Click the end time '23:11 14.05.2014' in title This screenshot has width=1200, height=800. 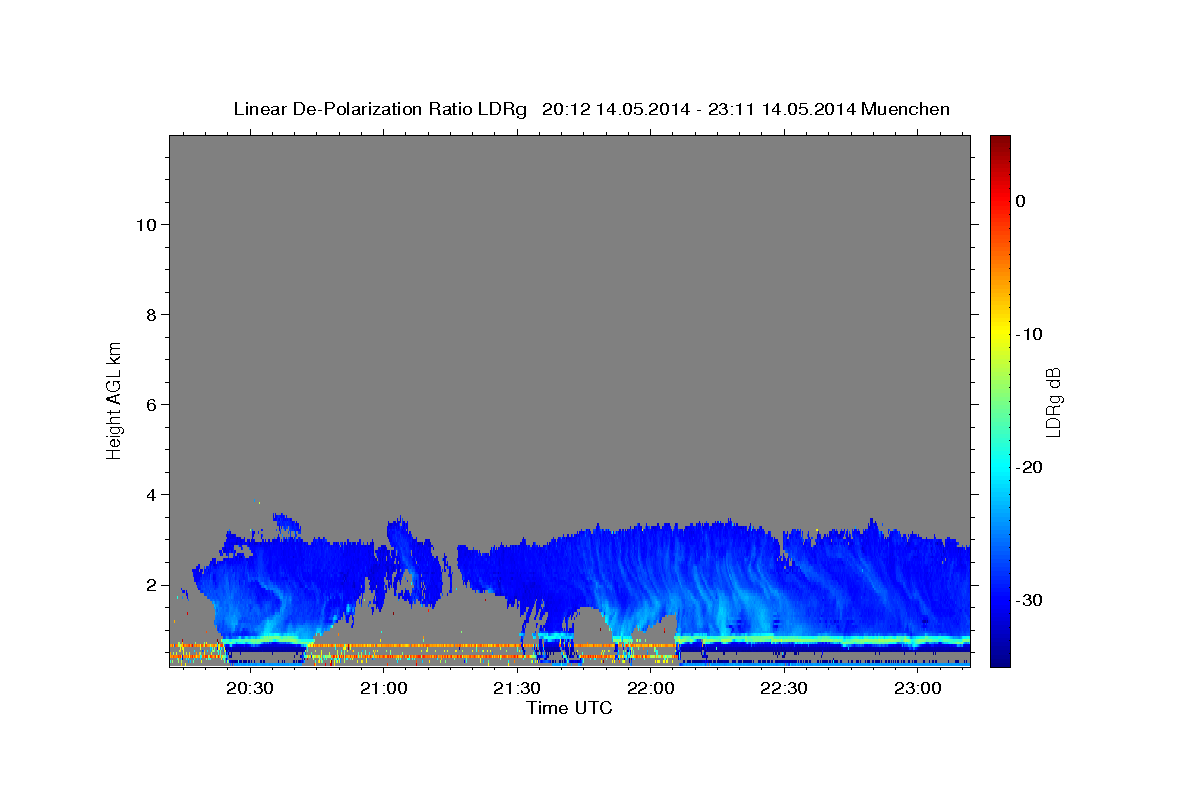[x=782, y=109]
